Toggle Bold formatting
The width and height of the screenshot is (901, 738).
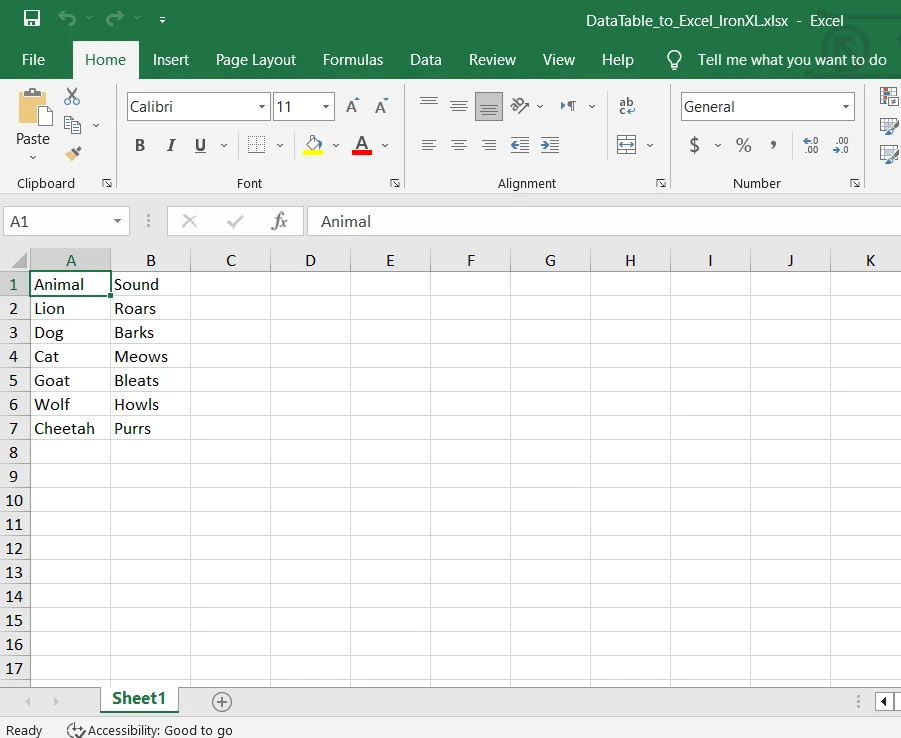pyautogui.click(x=140, y=146)
